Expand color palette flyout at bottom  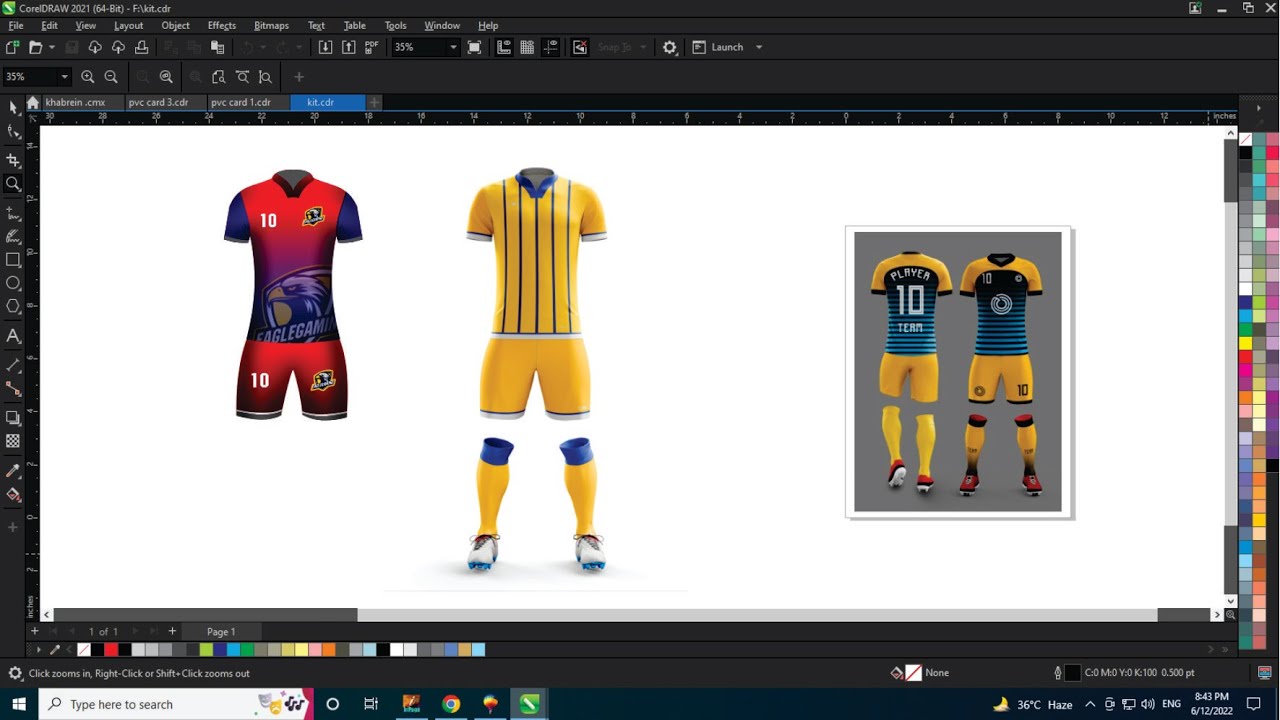(1225, 650)
